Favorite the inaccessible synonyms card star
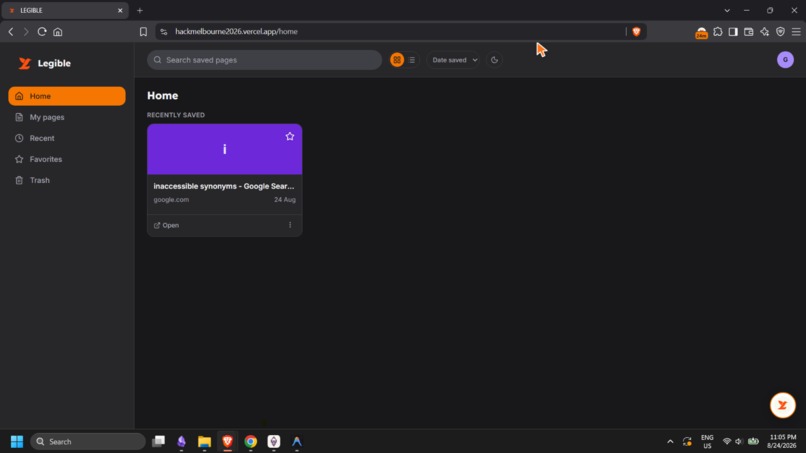 (290, 136)
